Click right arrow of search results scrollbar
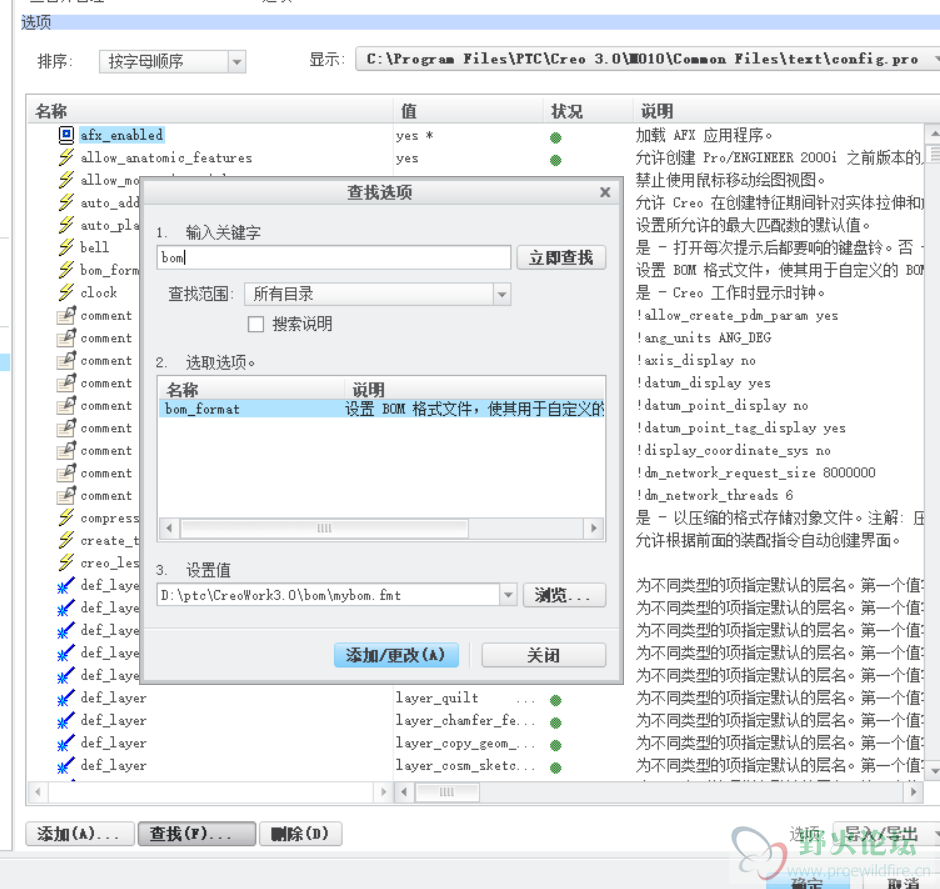 593,528
